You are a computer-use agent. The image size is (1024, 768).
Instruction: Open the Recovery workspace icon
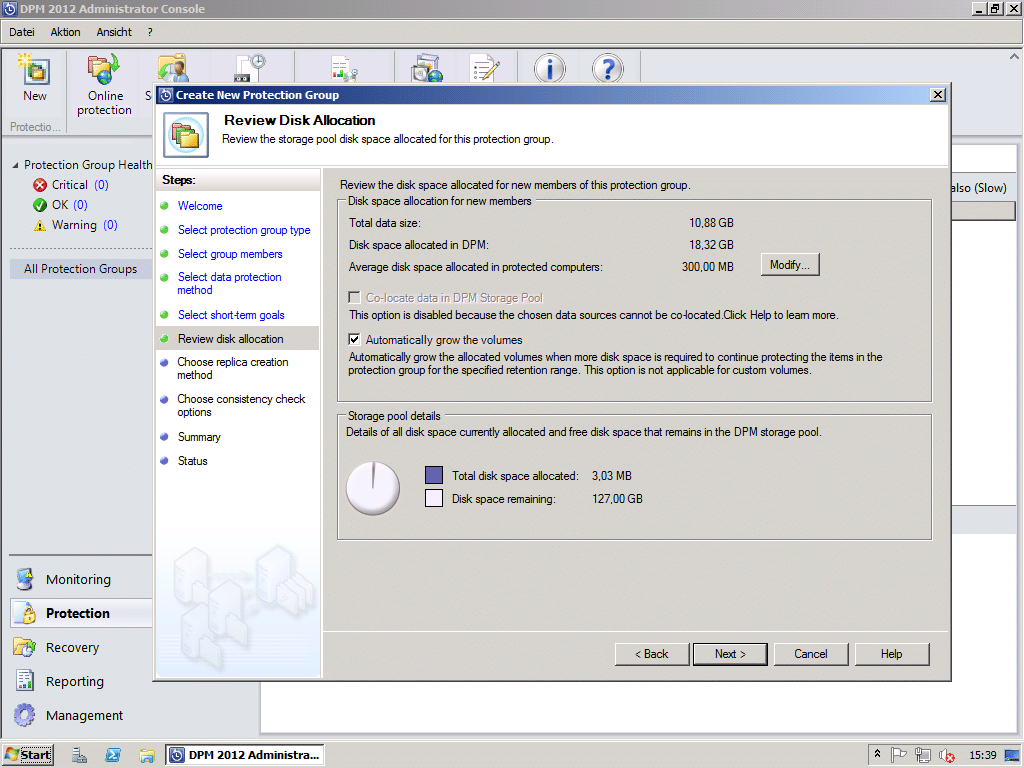click(25, 647)
